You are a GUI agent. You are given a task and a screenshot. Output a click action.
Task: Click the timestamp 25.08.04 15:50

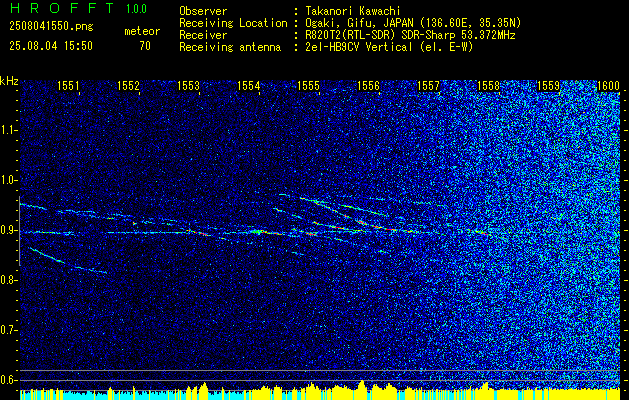51,46
